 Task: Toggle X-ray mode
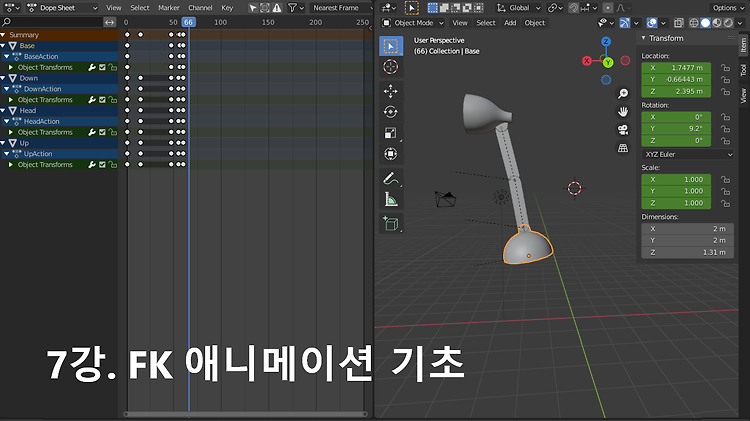679,22
